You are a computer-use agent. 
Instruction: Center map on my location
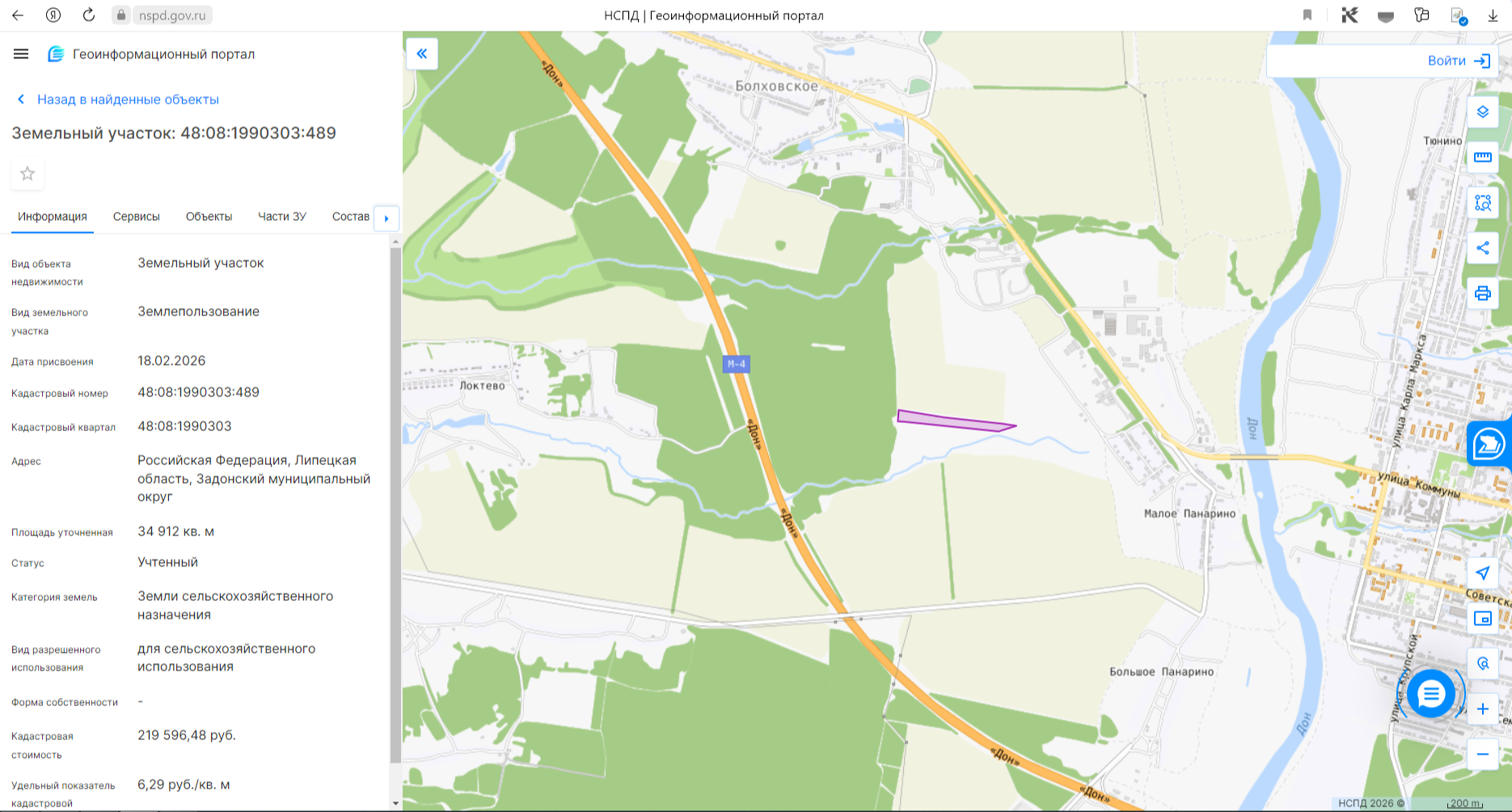pos(1482,573)
